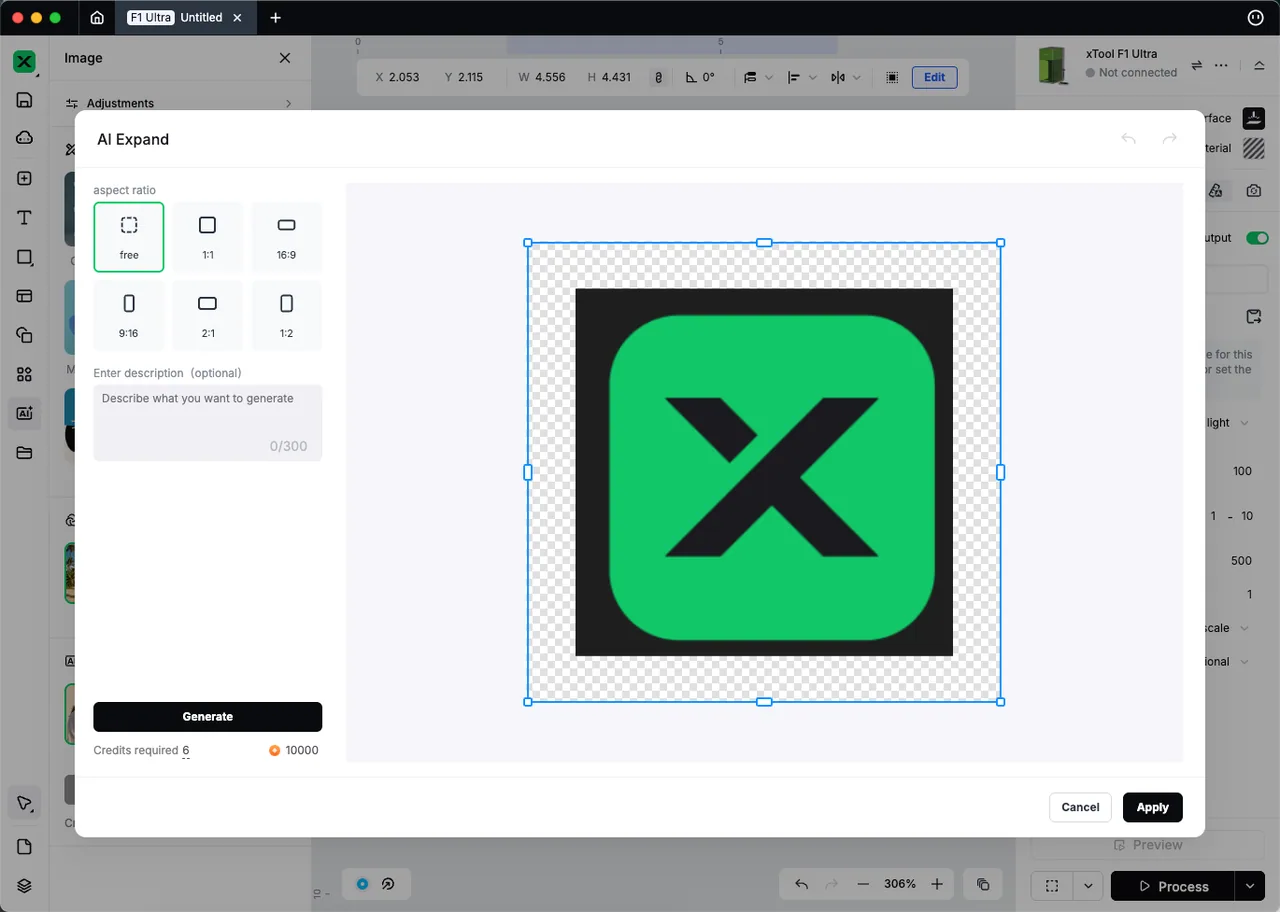Close the Image panel with the X

click(285, 58)
